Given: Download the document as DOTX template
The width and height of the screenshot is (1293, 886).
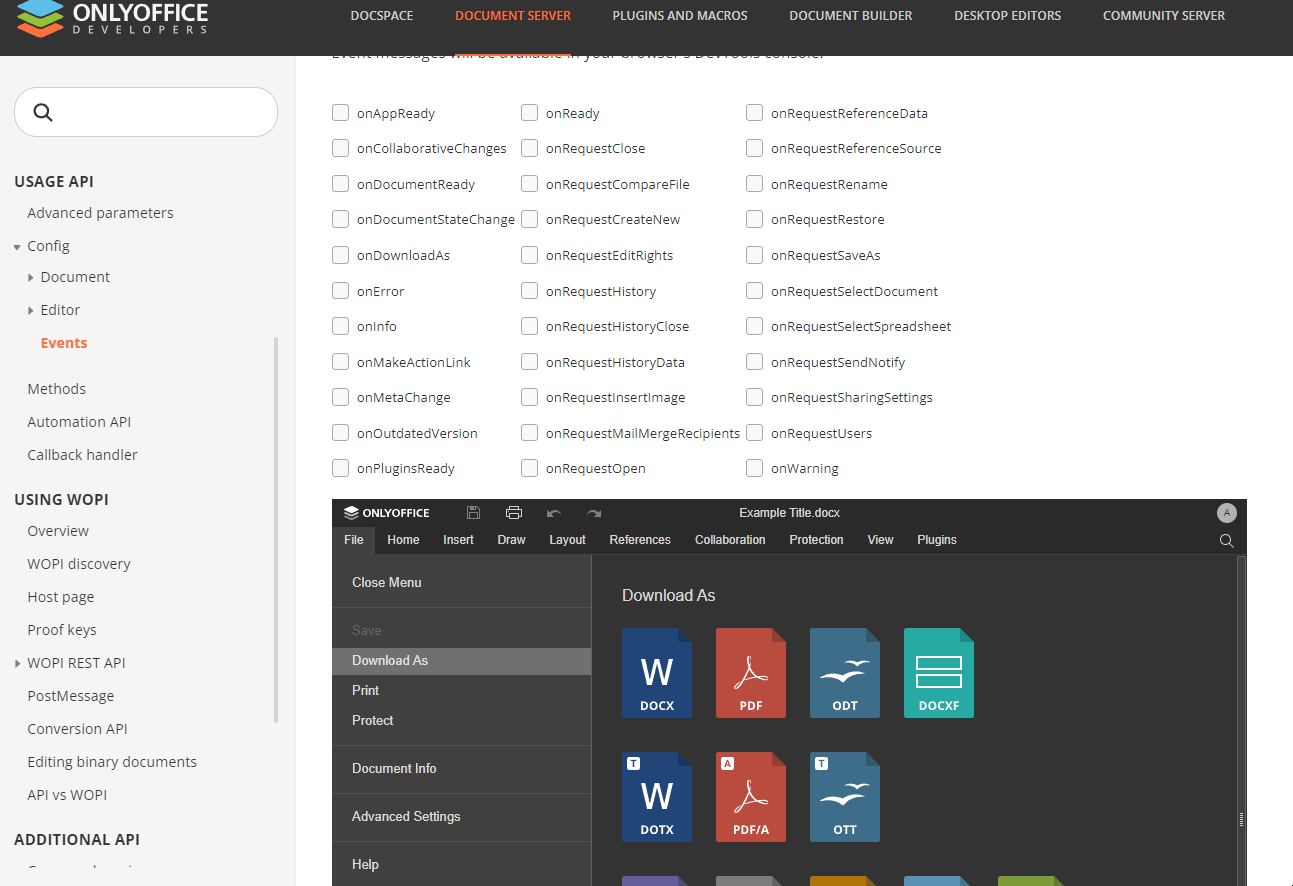Looking at the screenshot, I should [x=657, y=797].
